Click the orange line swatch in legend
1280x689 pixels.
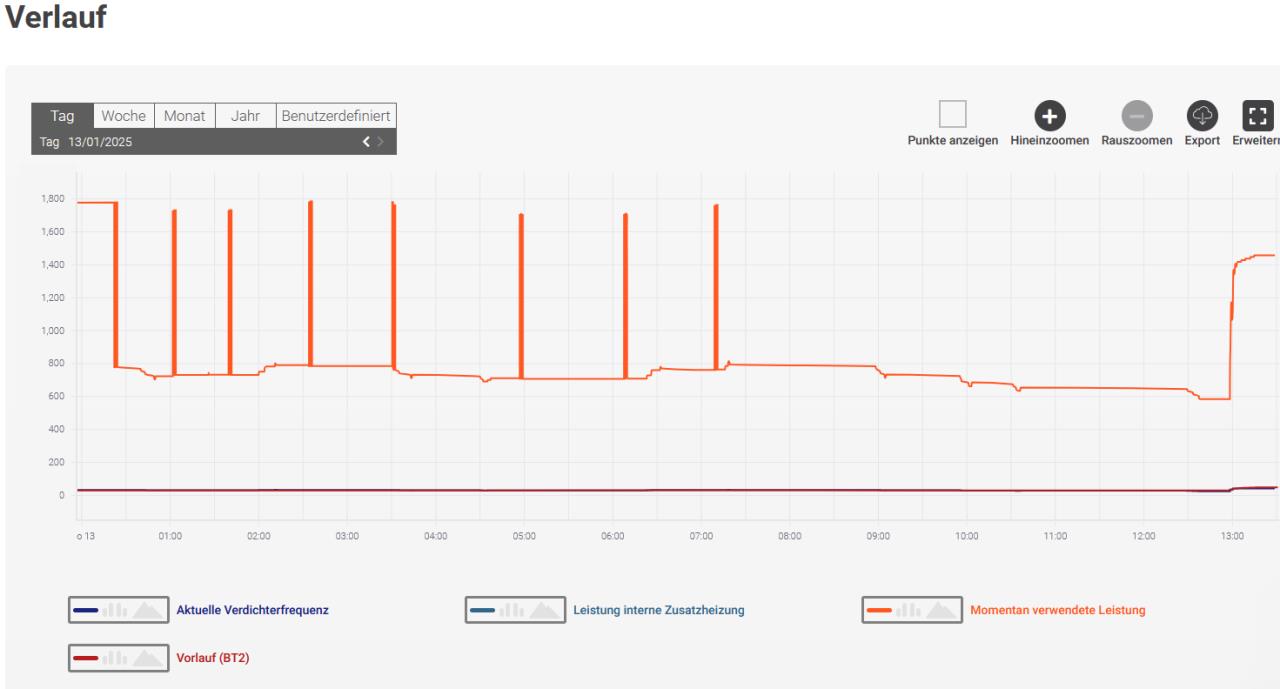point(880,610)
